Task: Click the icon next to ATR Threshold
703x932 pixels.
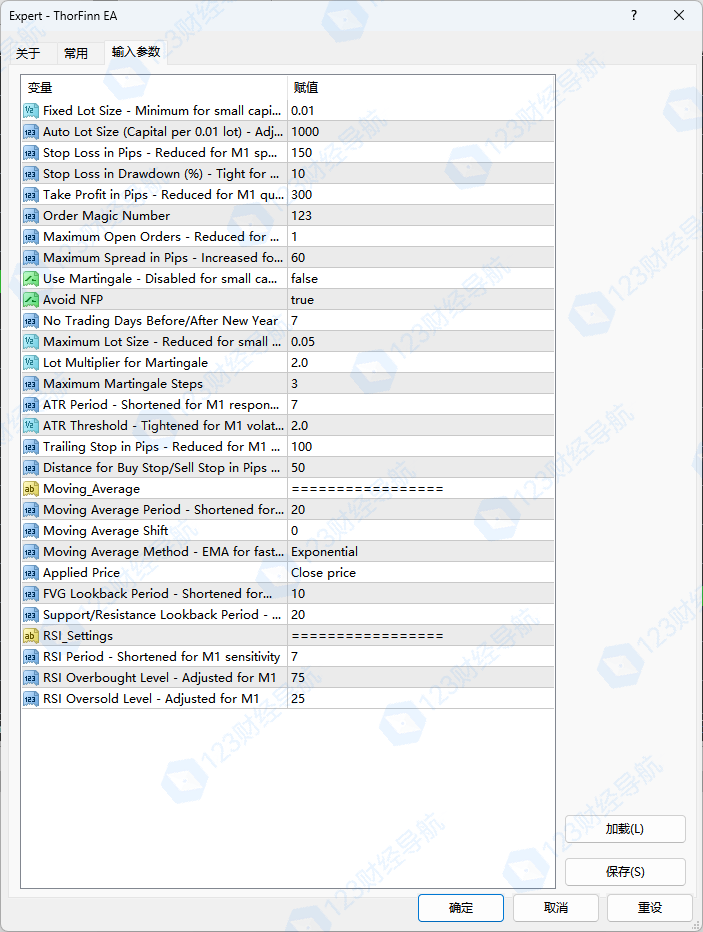Action: click(x=31, y=426)
